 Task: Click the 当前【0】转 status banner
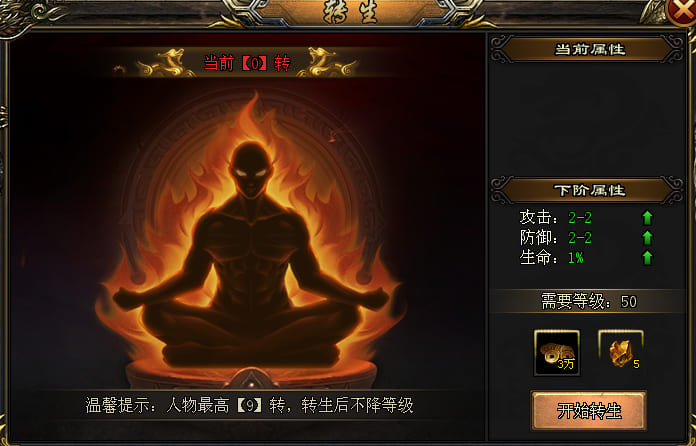[x=246, y=64]
